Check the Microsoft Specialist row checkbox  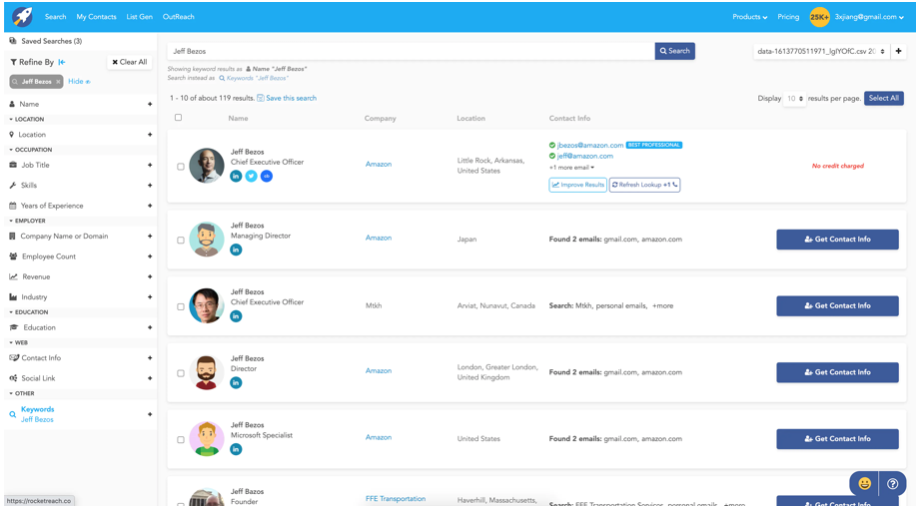pyautogui.click(x=181, y=440)
